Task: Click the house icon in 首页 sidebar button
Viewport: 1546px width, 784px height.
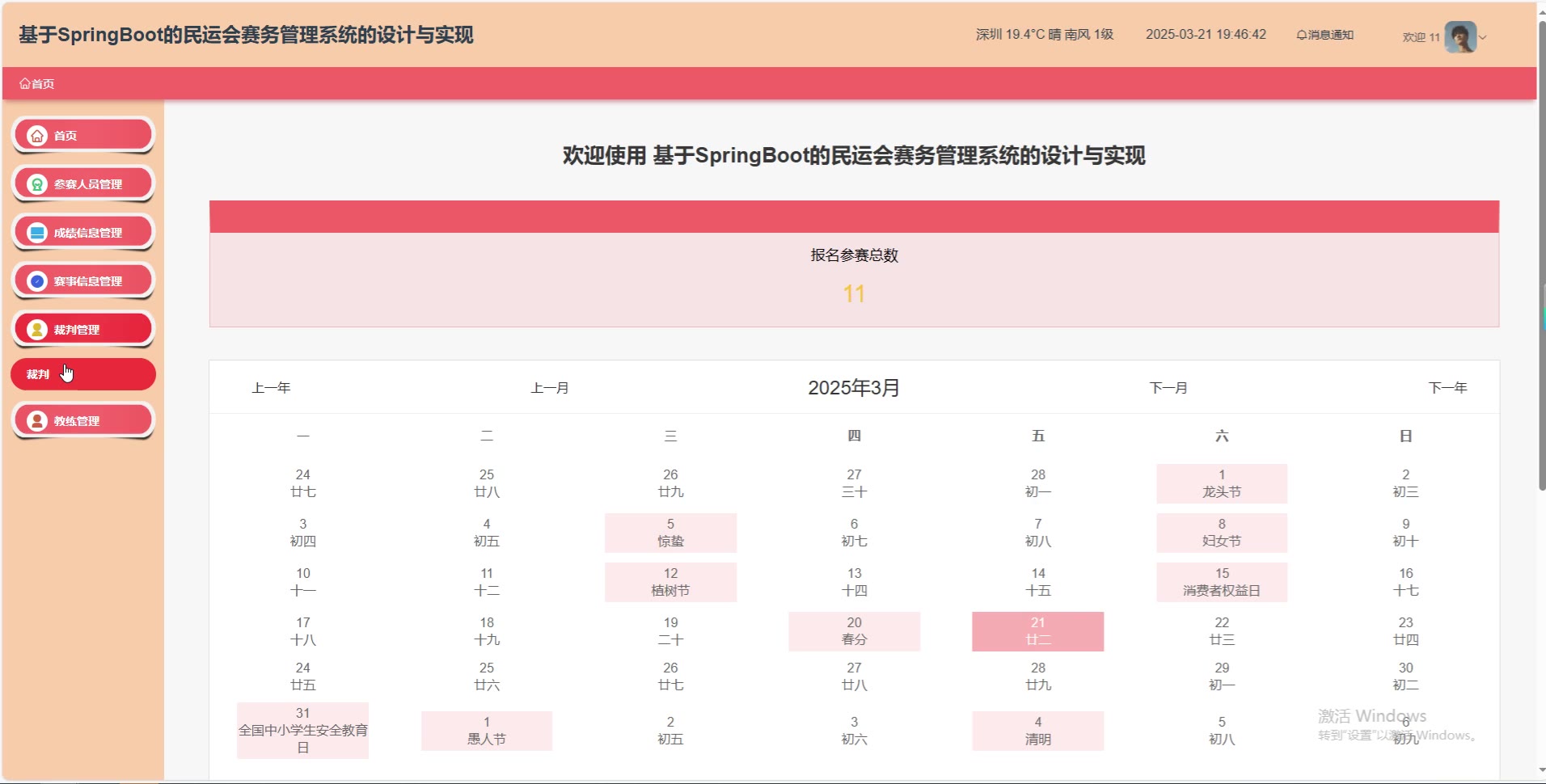Action: [x=37, y=136]
